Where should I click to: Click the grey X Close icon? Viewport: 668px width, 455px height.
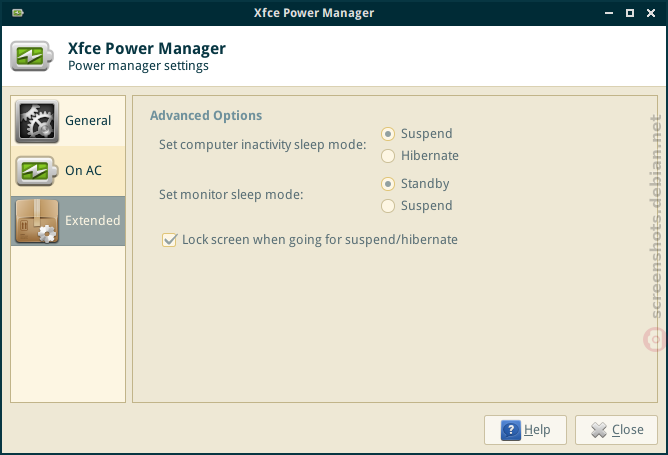pyautogui.click(x=599, y=430)
